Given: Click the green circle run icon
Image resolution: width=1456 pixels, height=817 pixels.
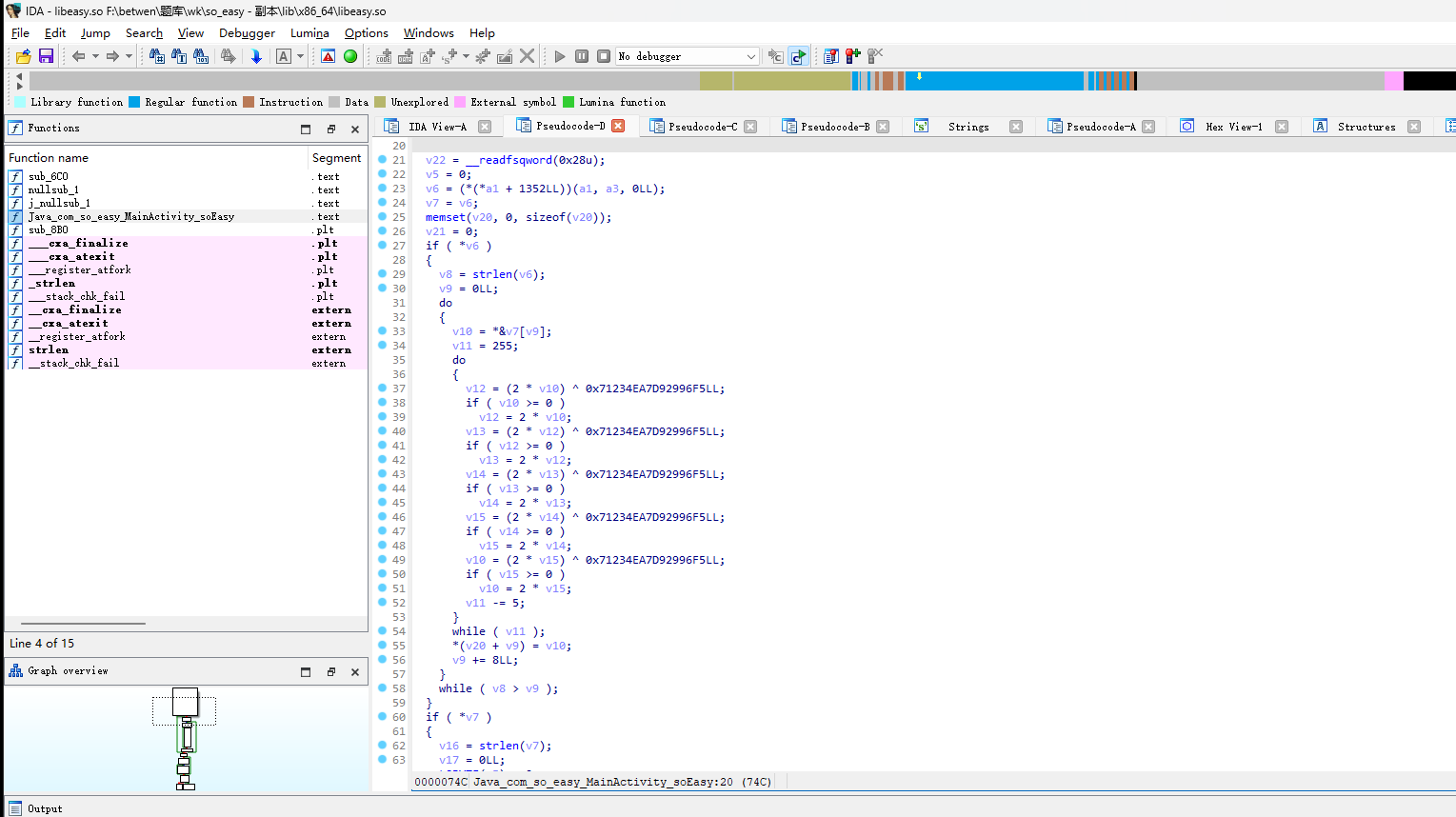Looking at the screenshot, I should pyautogui.click(x=350, y=57).
